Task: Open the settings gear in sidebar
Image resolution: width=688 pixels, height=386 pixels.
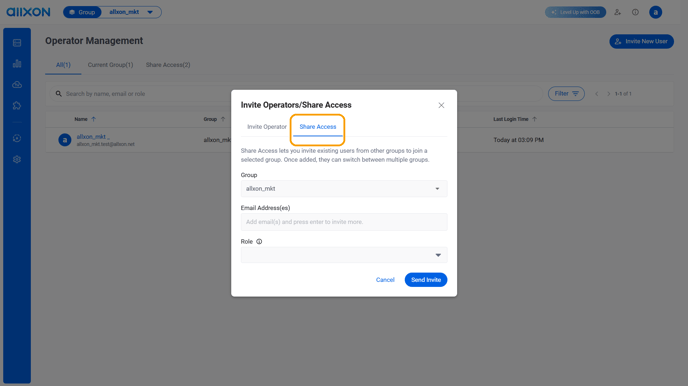Action: [x=17, y=159]
